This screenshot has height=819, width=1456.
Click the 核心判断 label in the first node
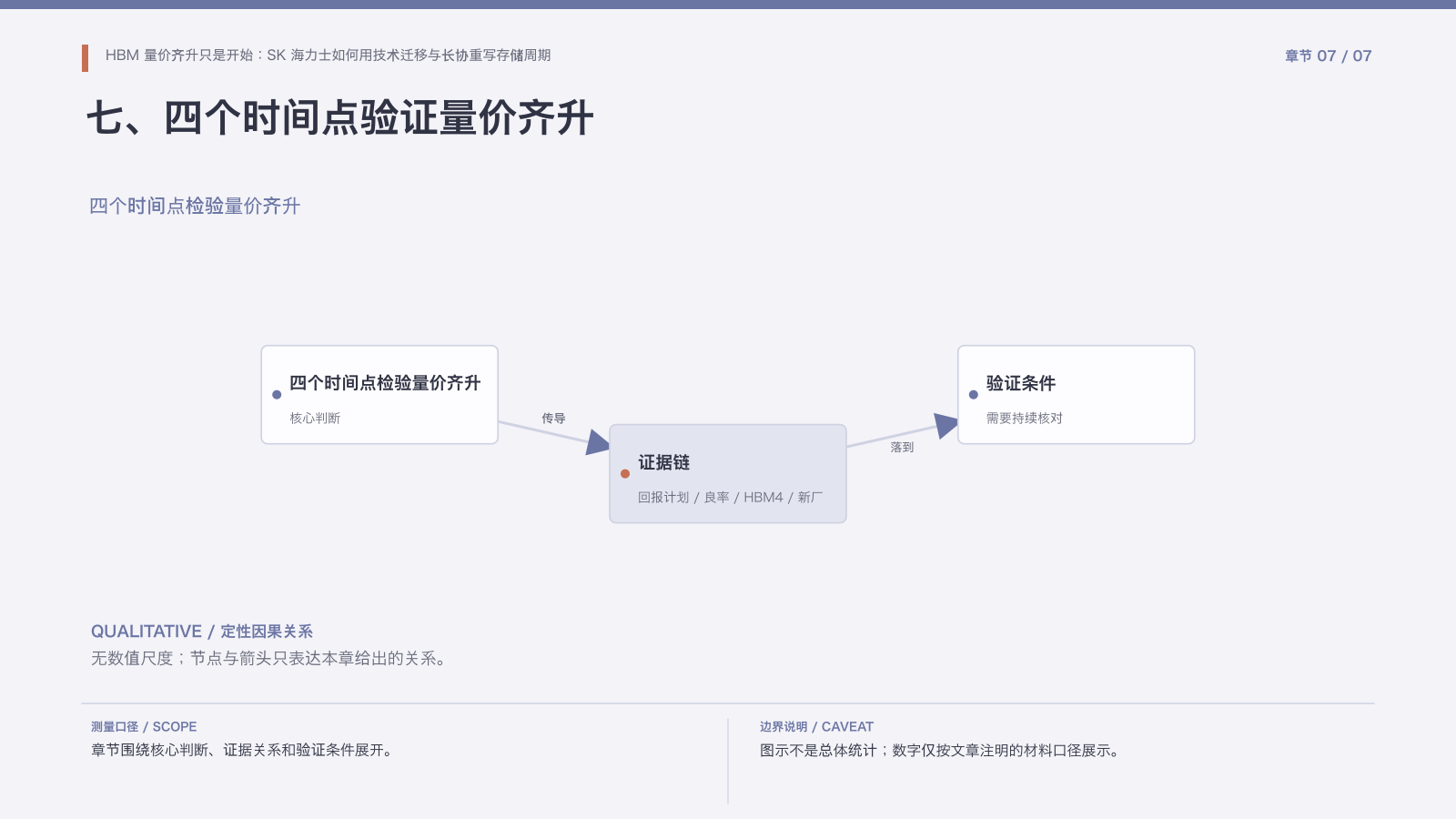pos(315,418)
